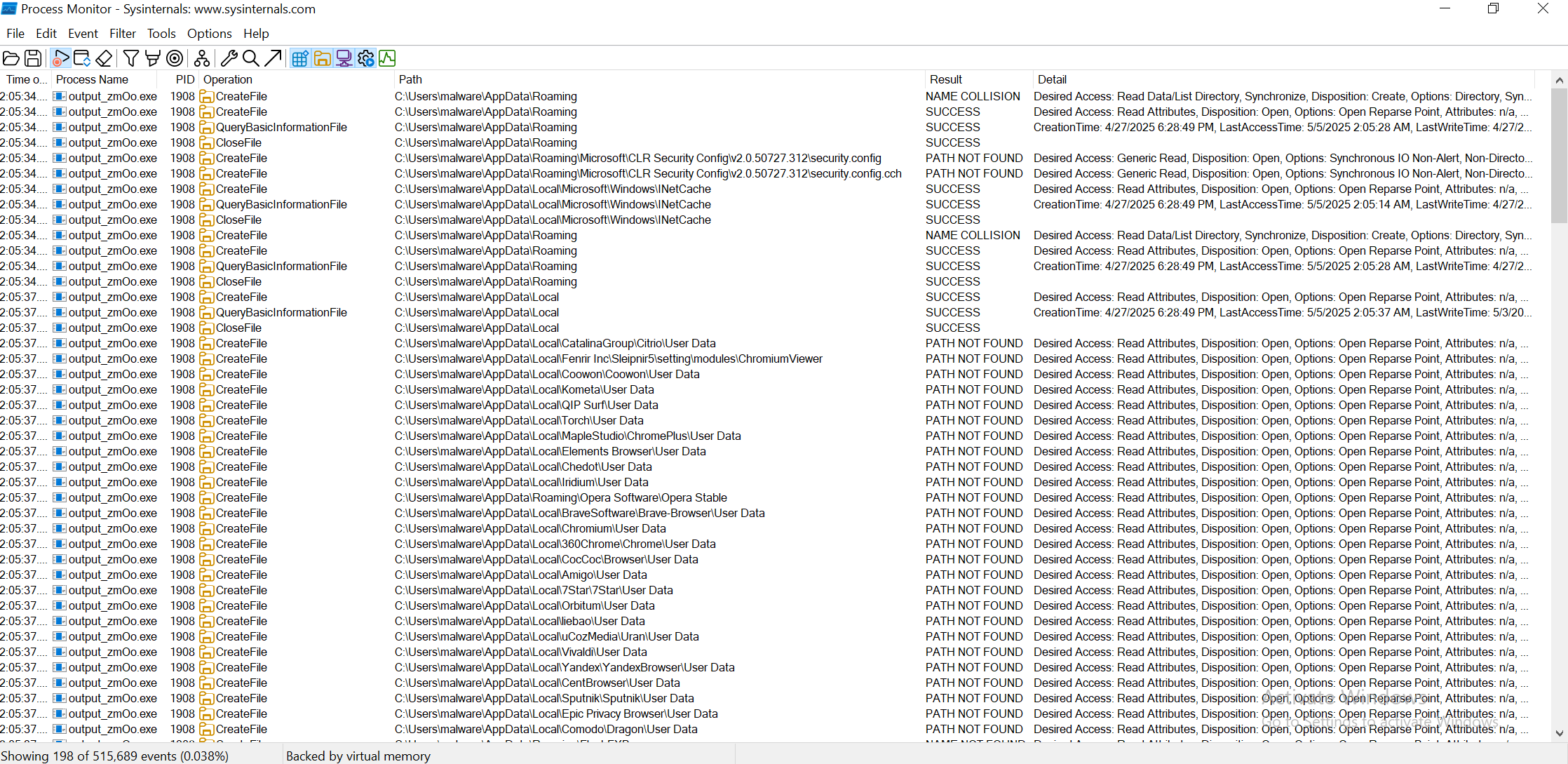Open the Filter menu

[x=123, y=34]
